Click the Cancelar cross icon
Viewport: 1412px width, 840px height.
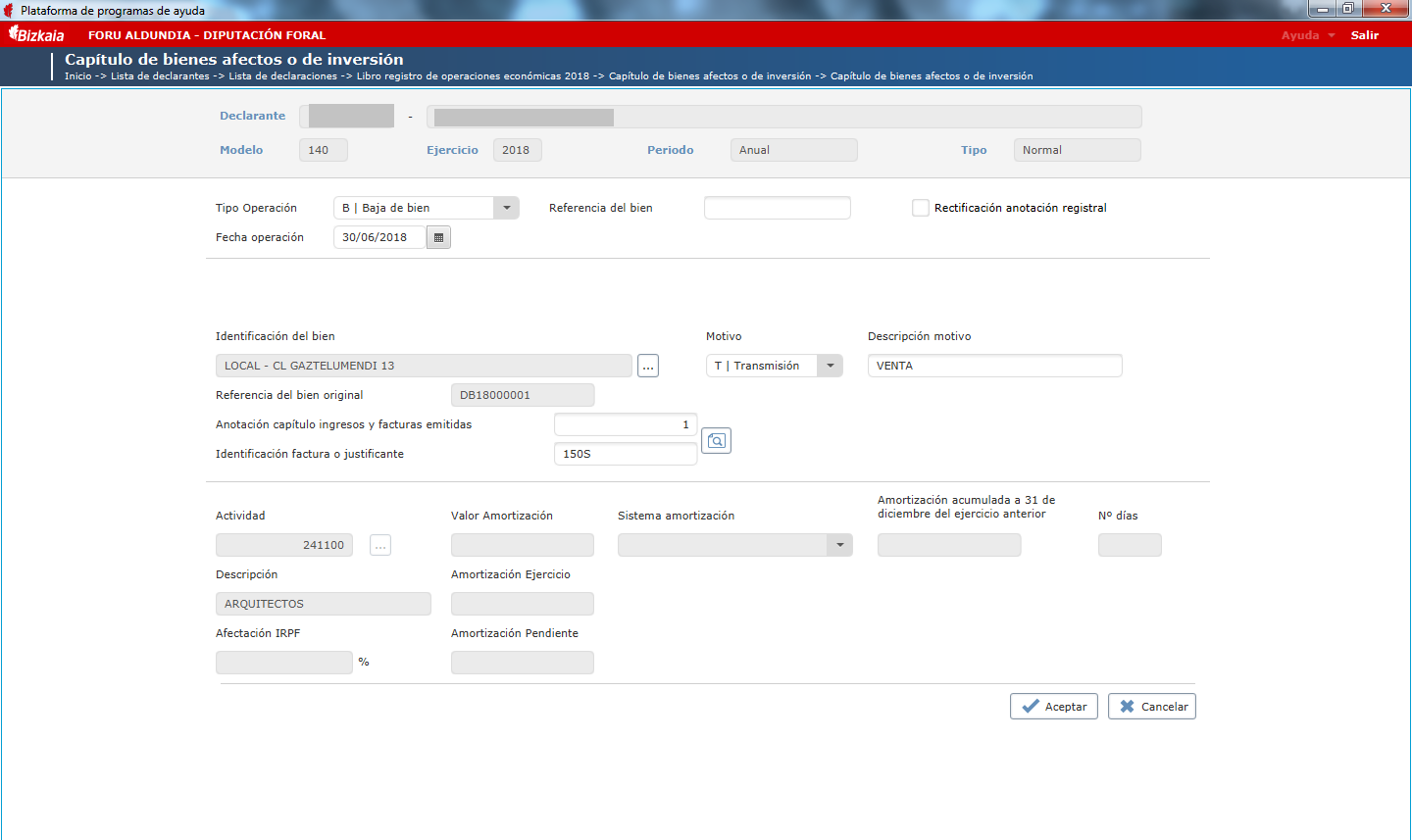[1128, 706]
